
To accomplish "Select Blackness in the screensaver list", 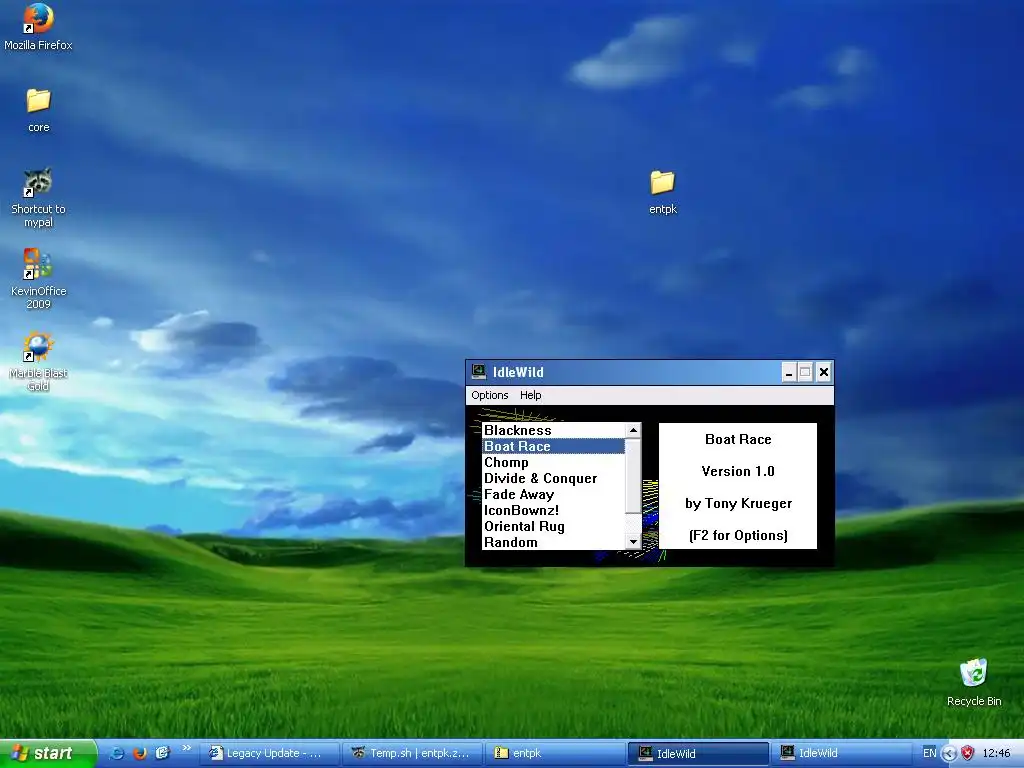I will 554,430.
